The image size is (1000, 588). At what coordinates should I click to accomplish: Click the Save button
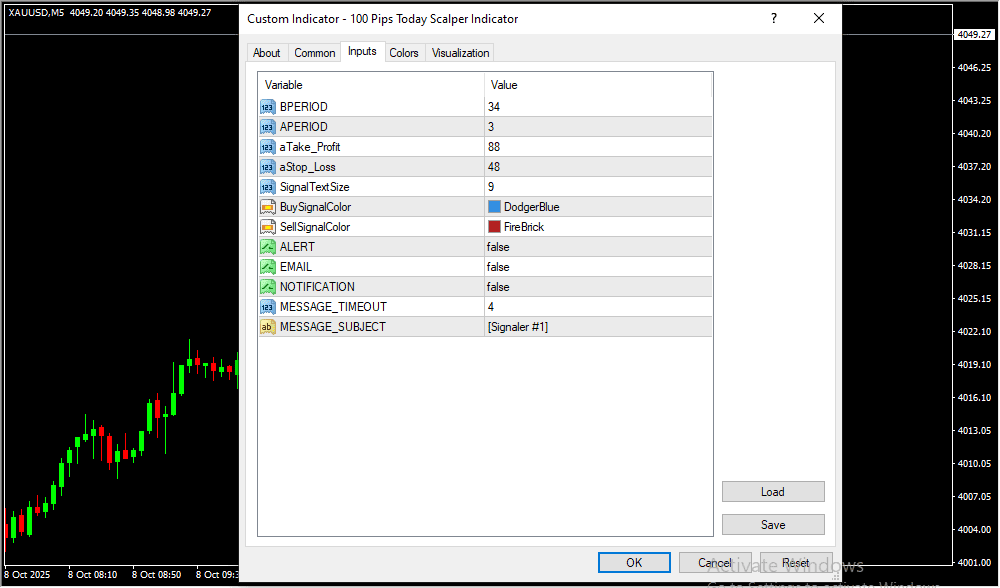[773, 525]
